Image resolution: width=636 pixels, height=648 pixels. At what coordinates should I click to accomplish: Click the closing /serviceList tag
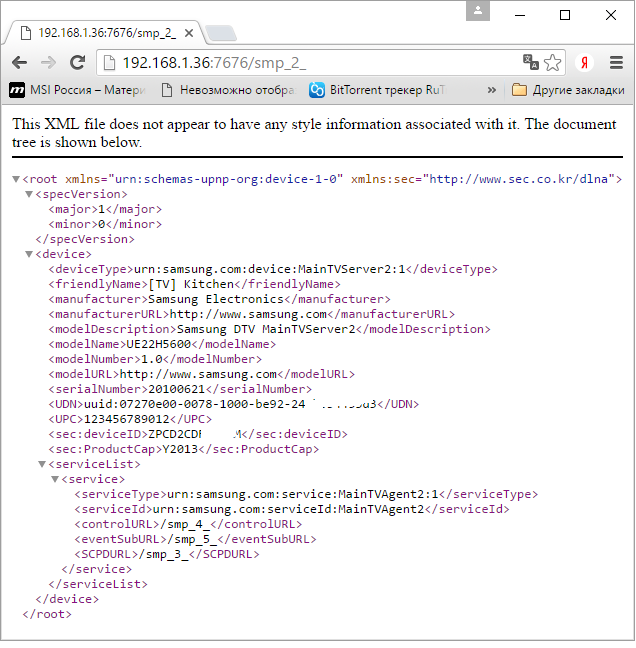(x=98, y=584)
